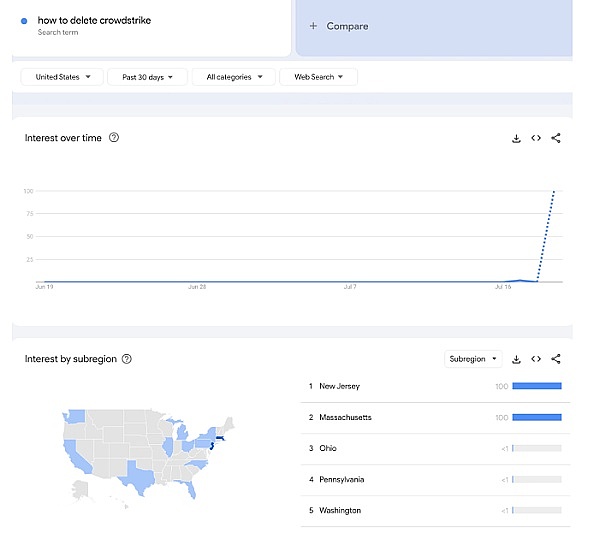Select Massachusetts in subregion list
600x533 pixels.
point(345,417)
